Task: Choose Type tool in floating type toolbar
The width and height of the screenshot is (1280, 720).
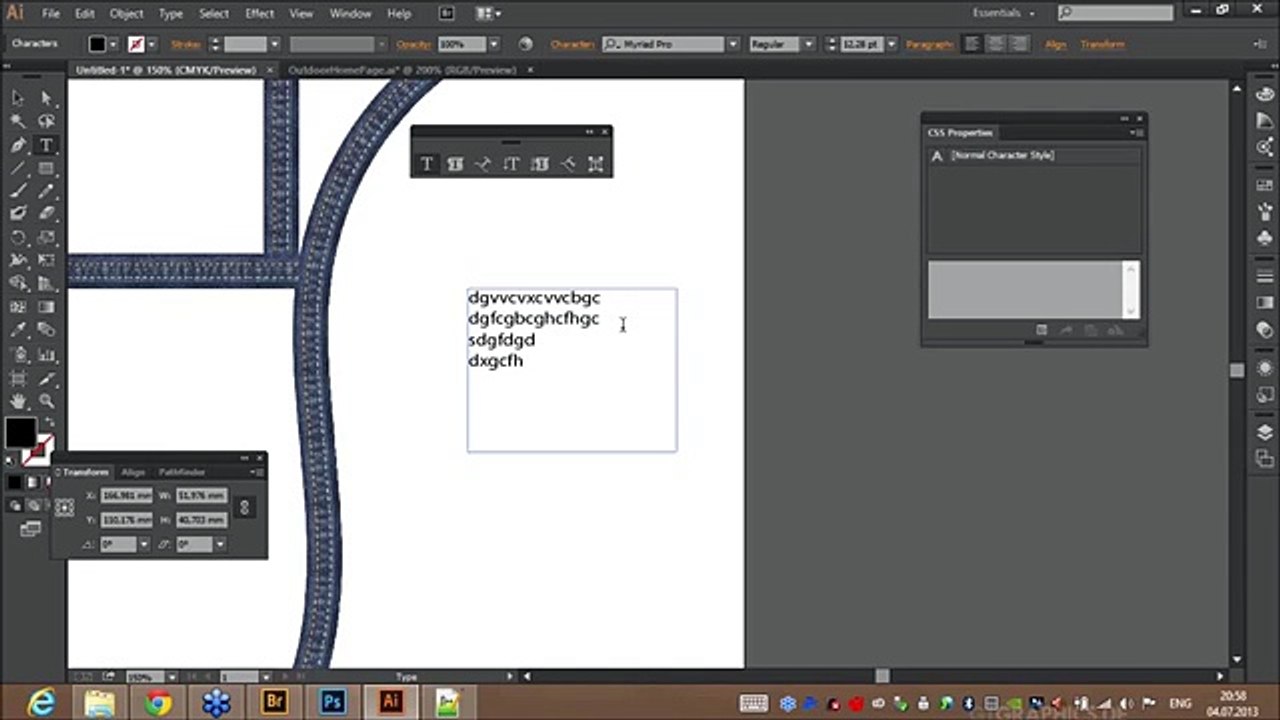Action: [427, 164]
